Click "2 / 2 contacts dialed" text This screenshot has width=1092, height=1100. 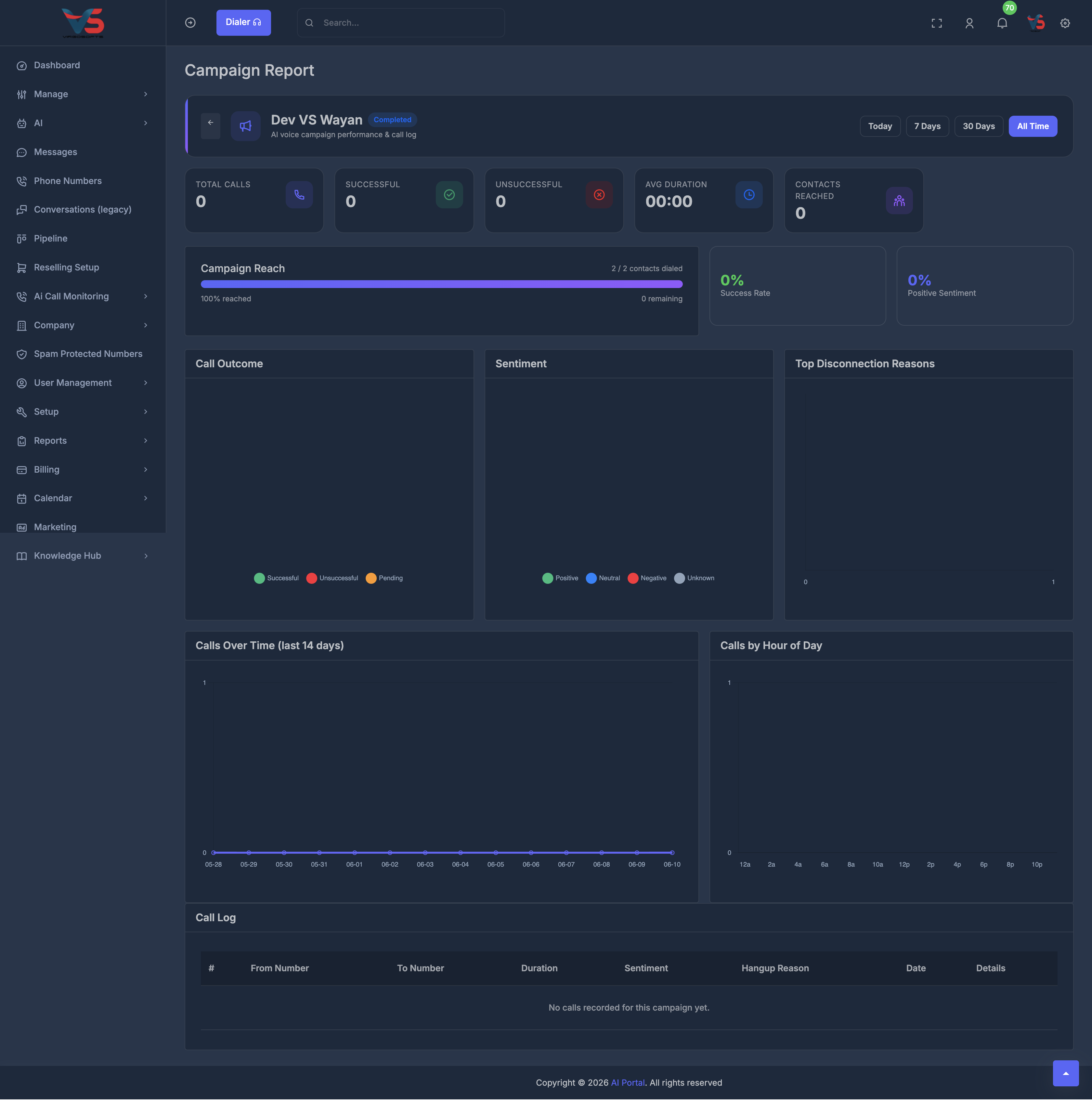click(646, 269)
